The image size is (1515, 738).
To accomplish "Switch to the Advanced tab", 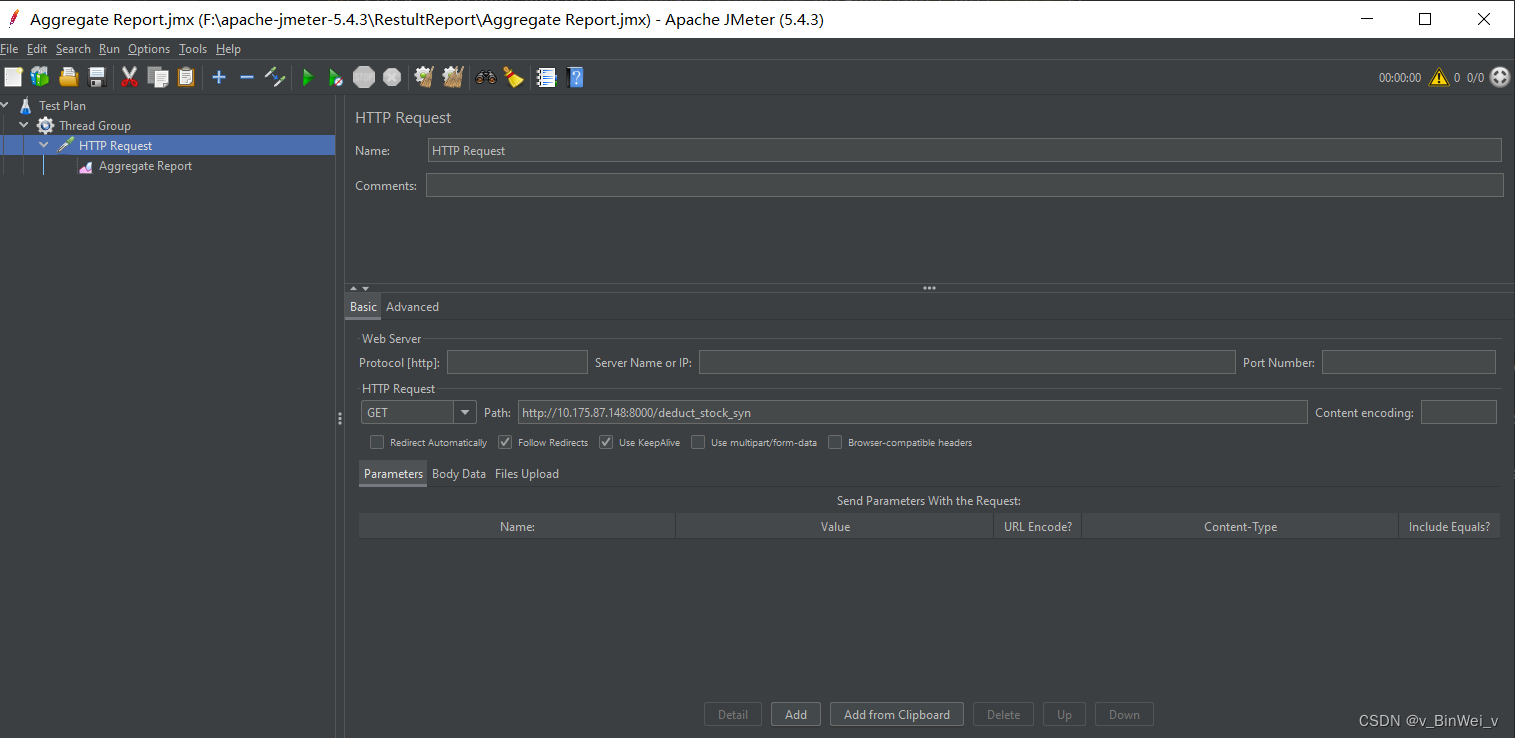I will [x=412, y=307].
